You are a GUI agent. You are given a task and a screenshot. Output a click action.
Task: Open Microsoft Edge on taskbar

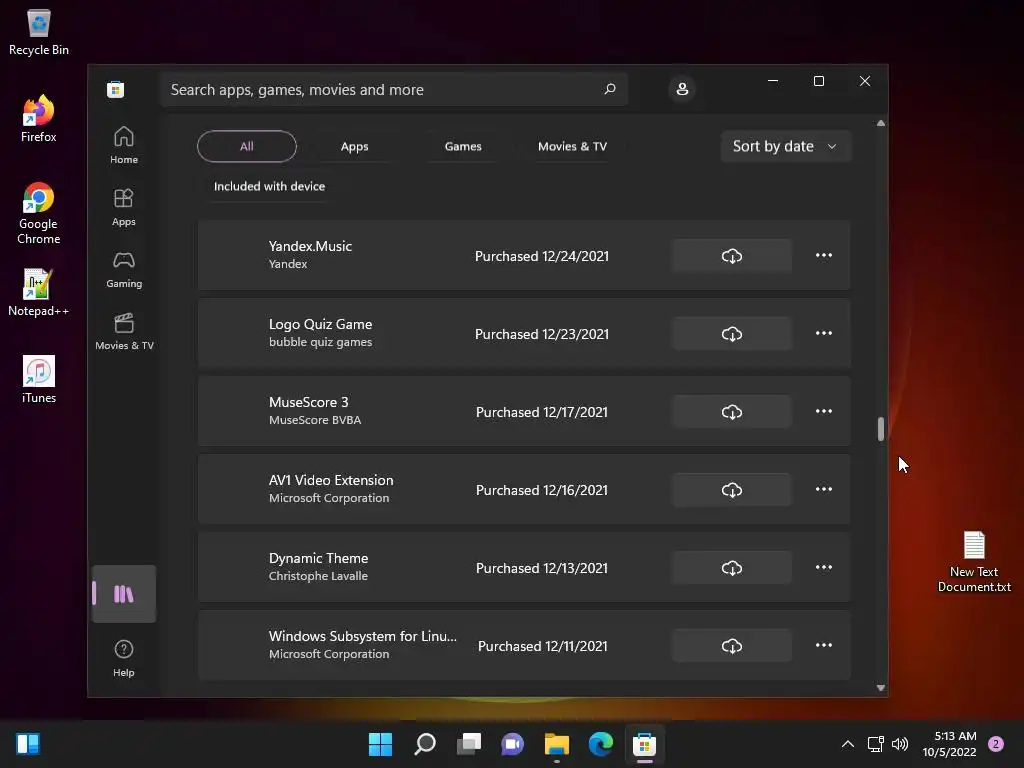[601, 744]
